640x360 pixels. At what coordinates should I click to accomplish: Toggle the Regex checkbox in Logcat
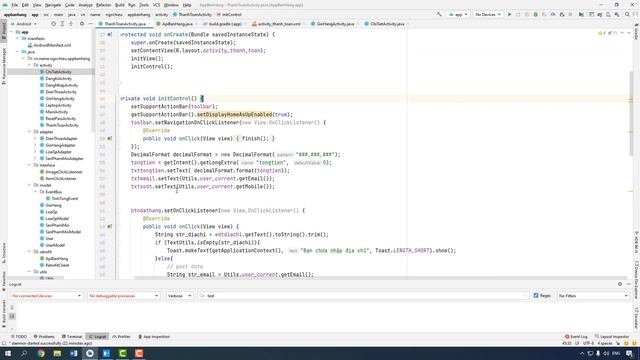pyautogui.click(x=536, y=296)
